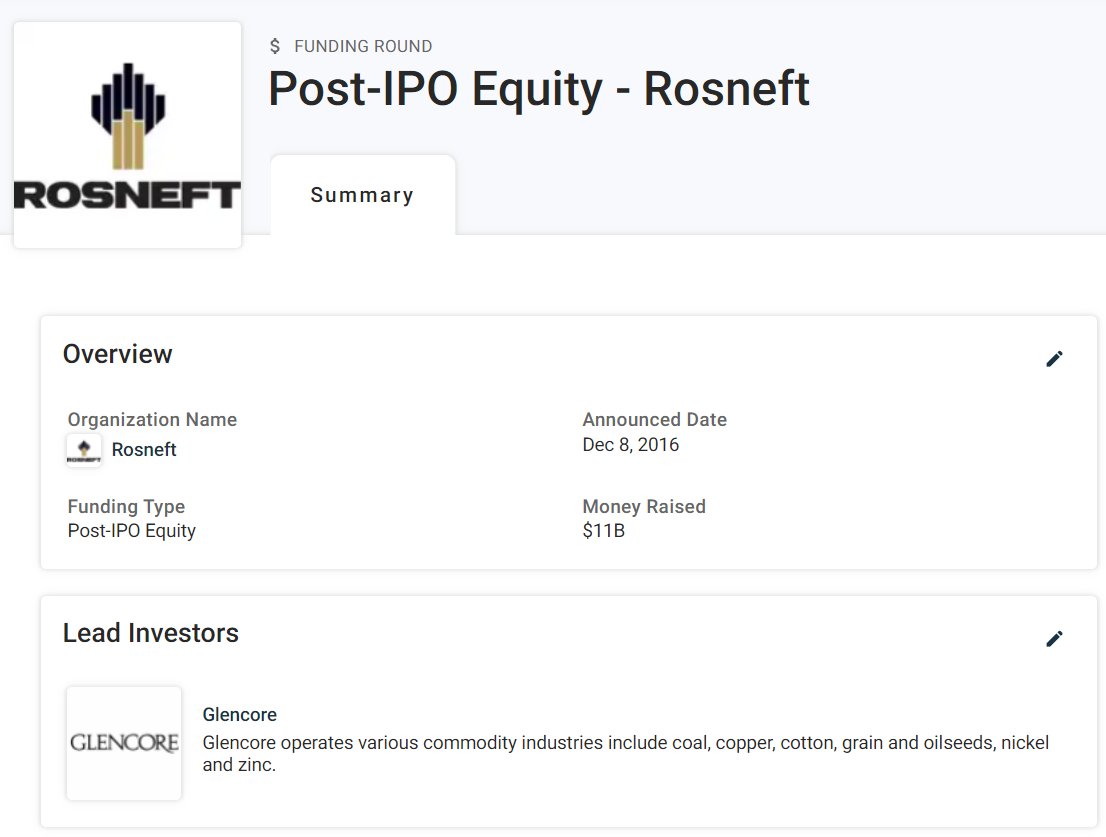Click the small Rosneft logo beside organization name

84,450
